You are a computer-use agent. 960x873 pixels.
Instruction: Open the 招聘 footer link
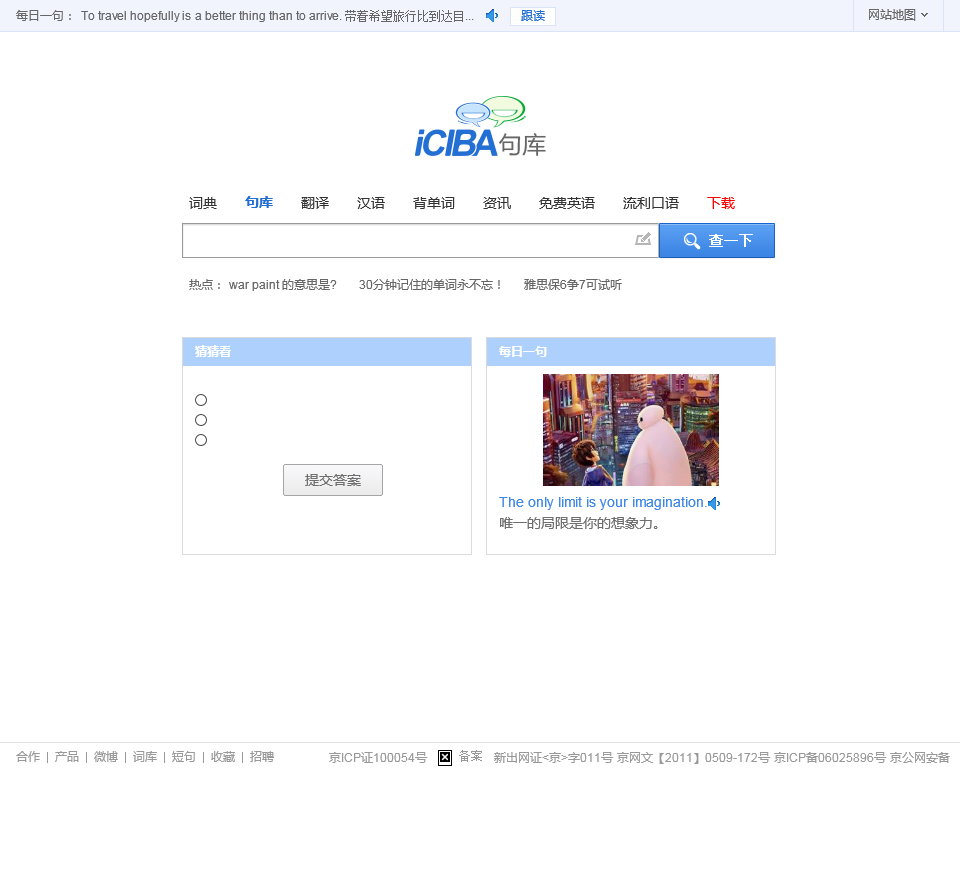pos(262,757)
